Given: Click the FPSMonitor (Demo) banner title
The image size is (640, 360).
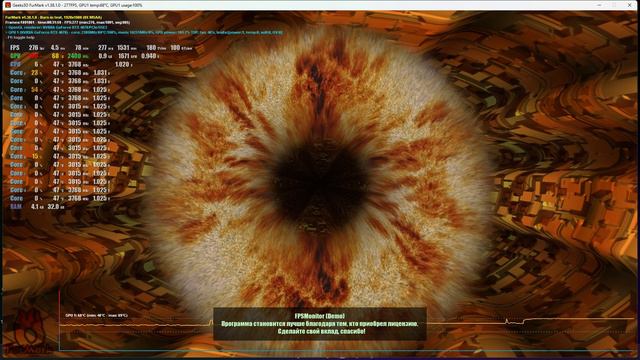Looking at the screenshot, I should [320, 316].
